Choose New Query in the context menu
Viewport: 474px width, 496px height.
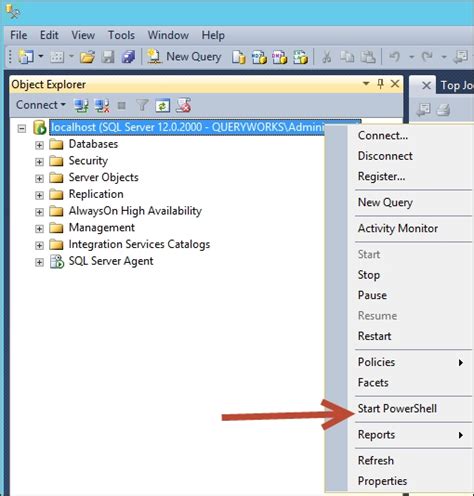(385, 202)
